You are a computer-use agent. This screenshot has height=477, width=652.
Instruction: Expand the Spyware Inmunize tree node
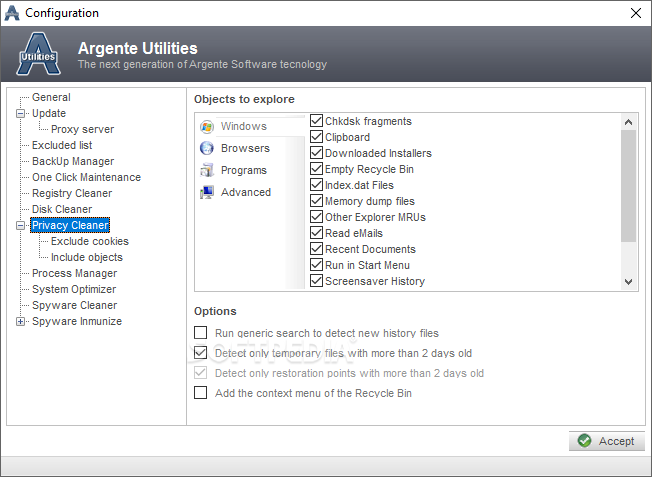tap(20, 321)
